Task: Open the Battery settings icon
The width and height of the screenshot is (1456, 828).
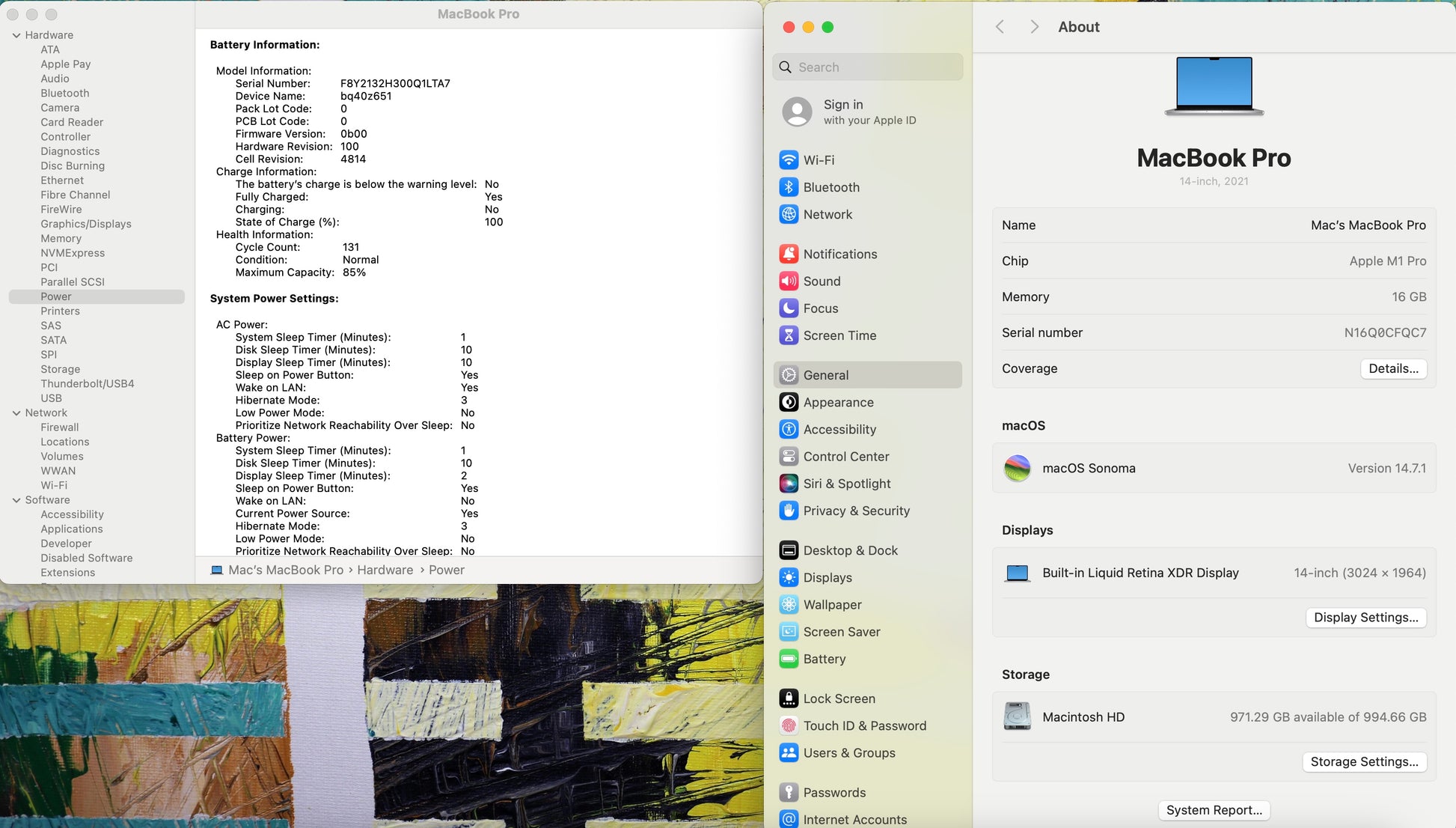Action: click(789, 659)
